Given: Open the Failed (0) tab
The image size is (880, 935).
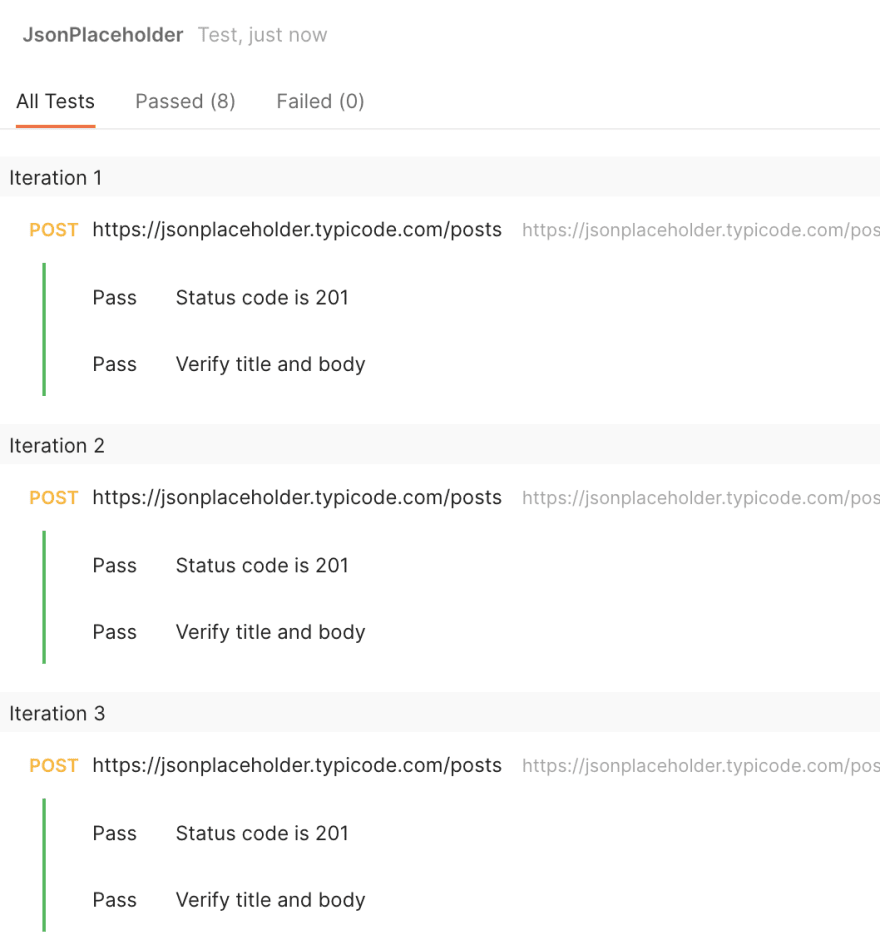Looking at the screenshot, I should point(320,101).
